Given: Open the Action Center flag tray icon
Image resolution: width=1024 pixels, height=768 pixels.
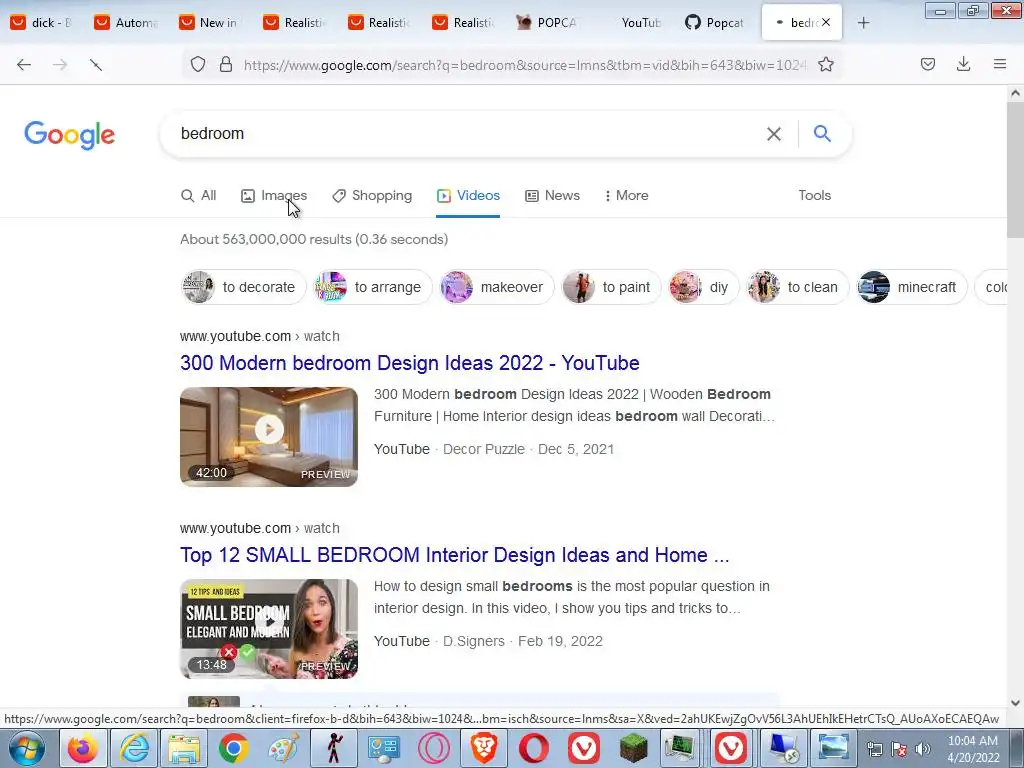Looking at the screenshot, I should point(899,749).
